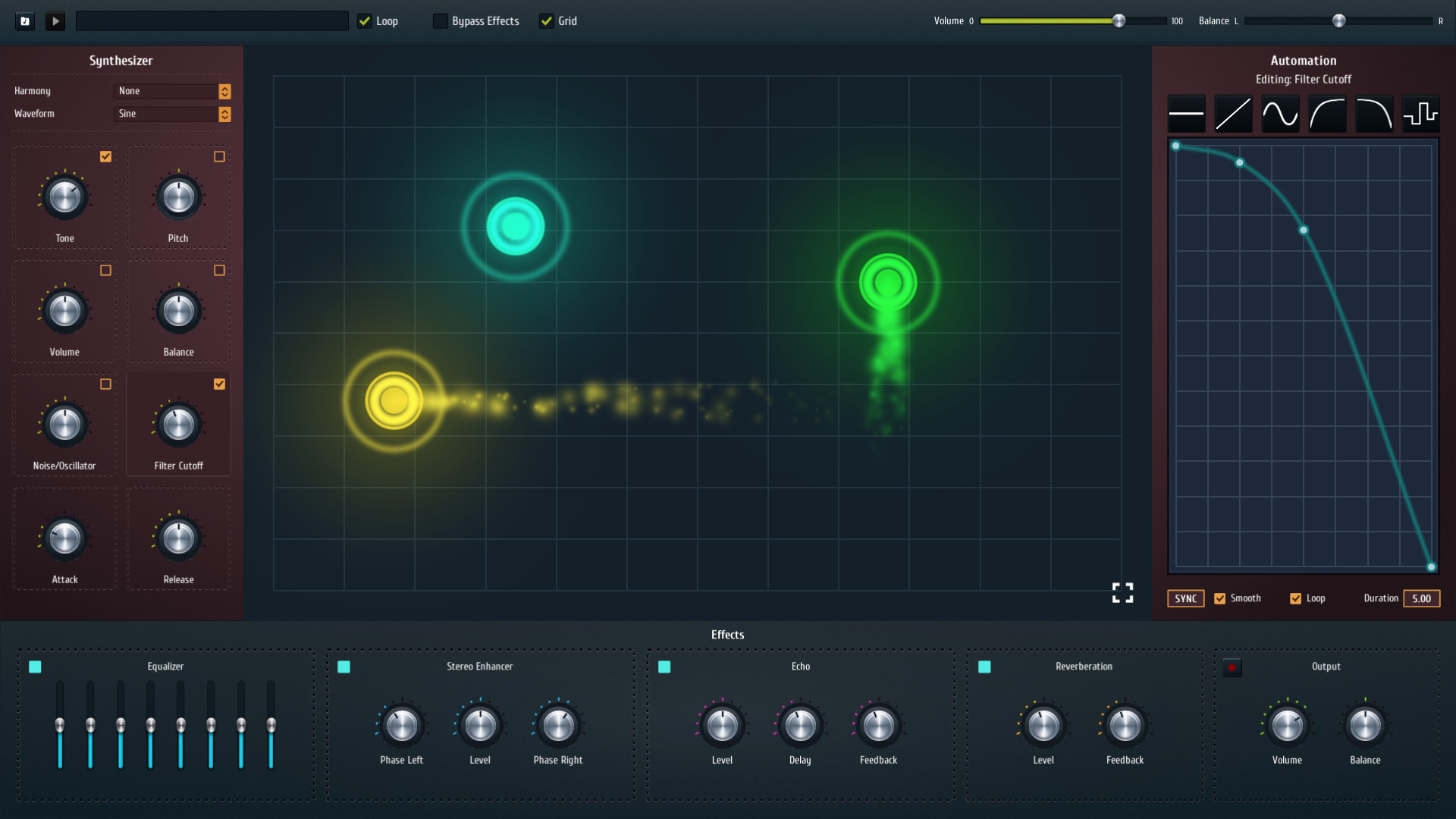The height and width of the screenshot is (819, 1456).
Task: Open a music file using the folder icon
Action: 24,20
